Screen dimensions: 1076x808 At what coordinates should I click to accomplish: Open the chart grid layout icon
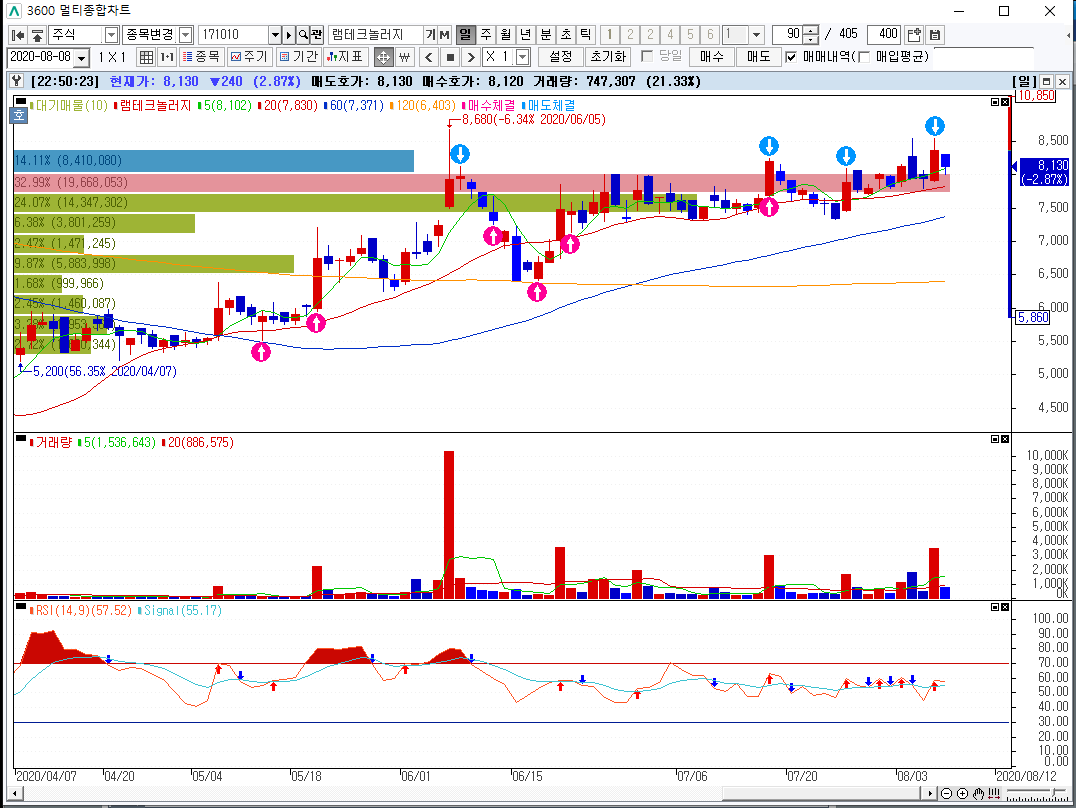click(x=146, y=57)
